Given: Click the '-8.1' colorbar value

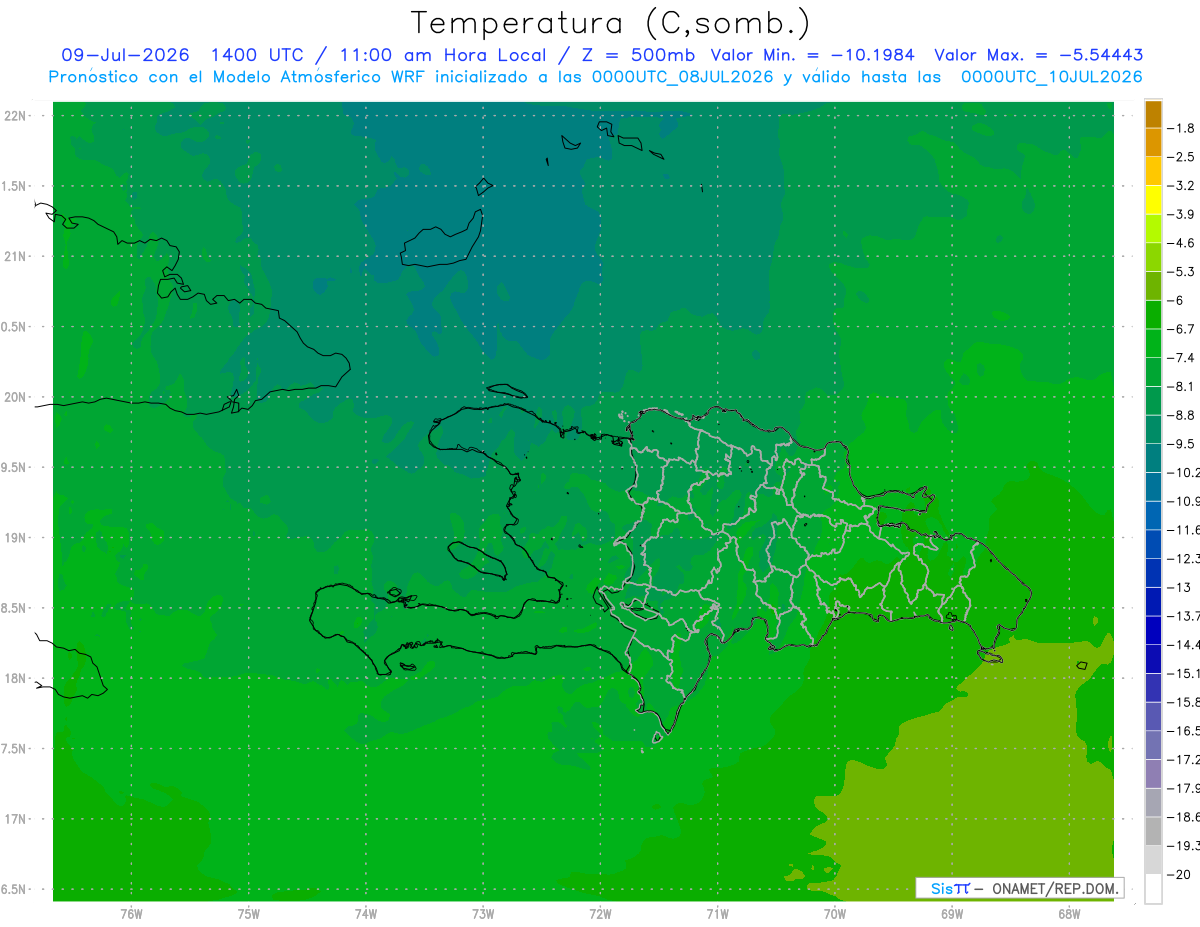Looking at the screenshot, I should [x=1182, y=386].
